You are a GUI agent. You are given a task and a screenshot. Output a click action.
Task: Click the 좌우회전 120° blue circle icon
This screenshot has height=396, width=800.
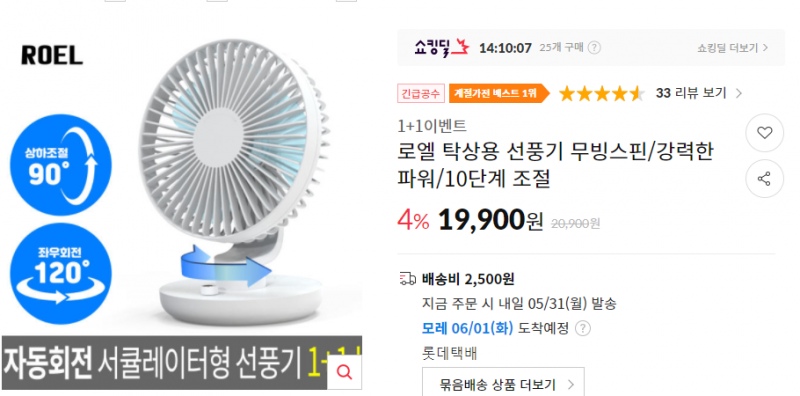click(61, 274)
